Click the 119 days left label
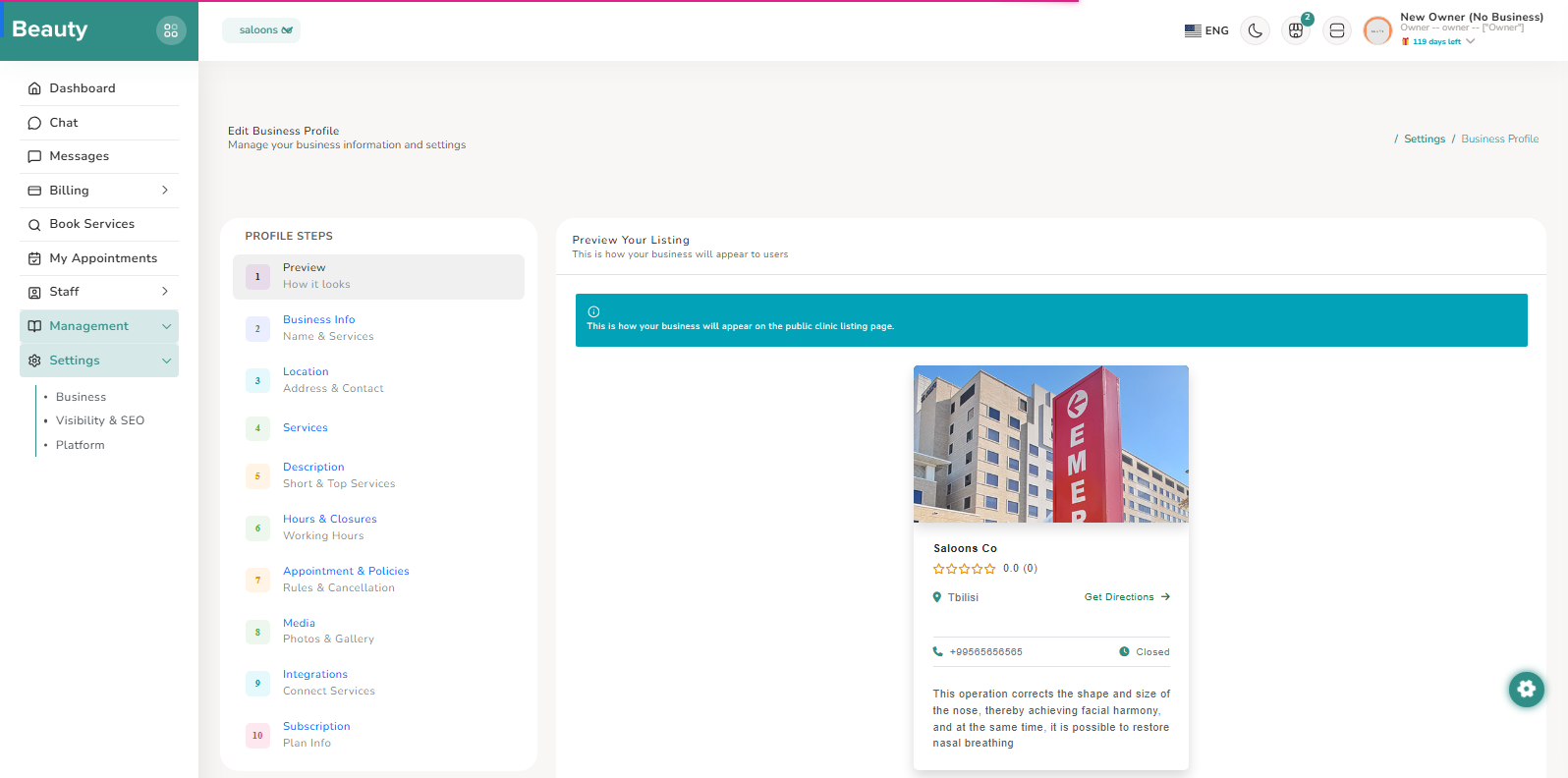The width and height of the screenshot is (1568, 778). tap(1436, 42)
